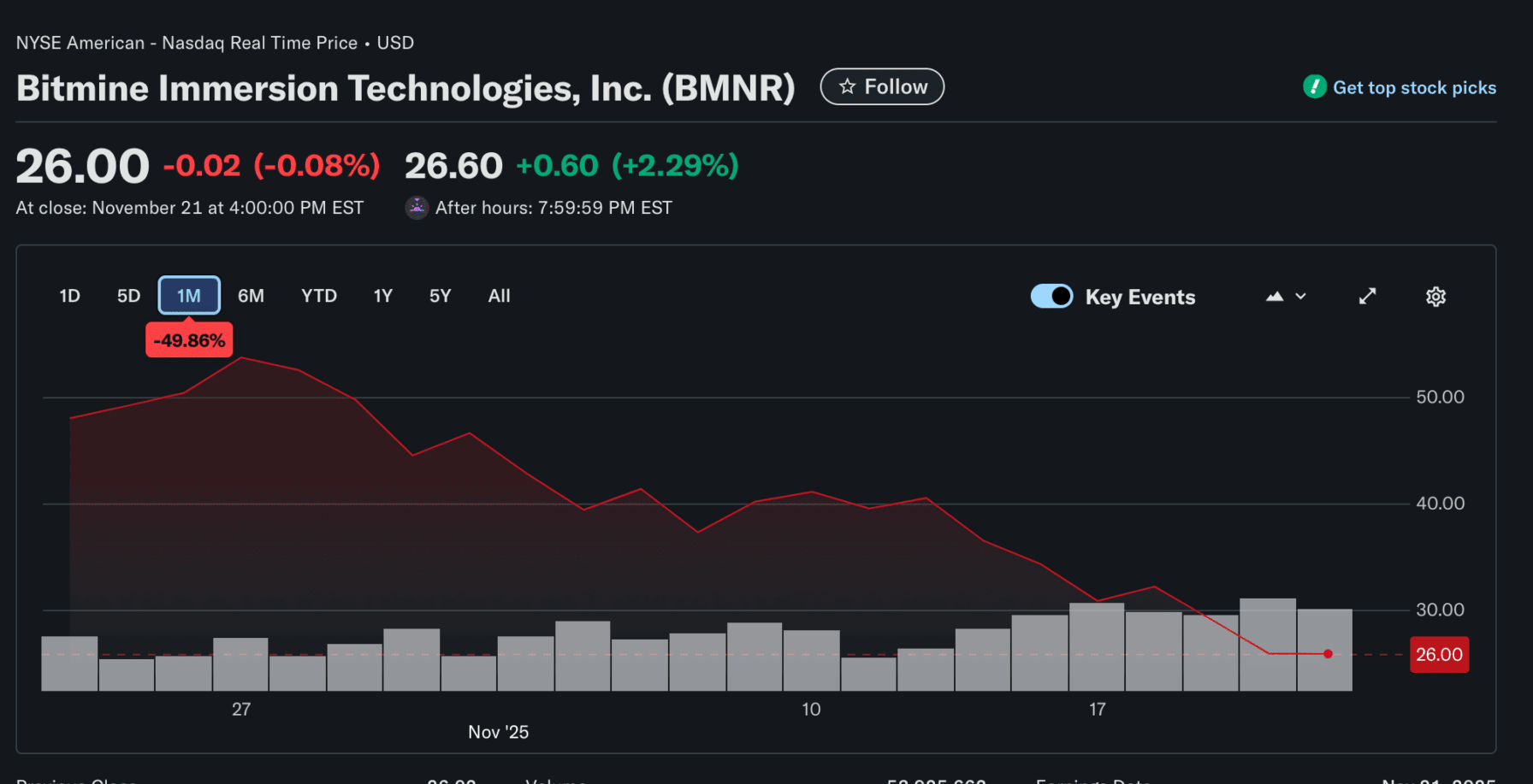
Task: Select the 1D time range
Action: [69, 296]
